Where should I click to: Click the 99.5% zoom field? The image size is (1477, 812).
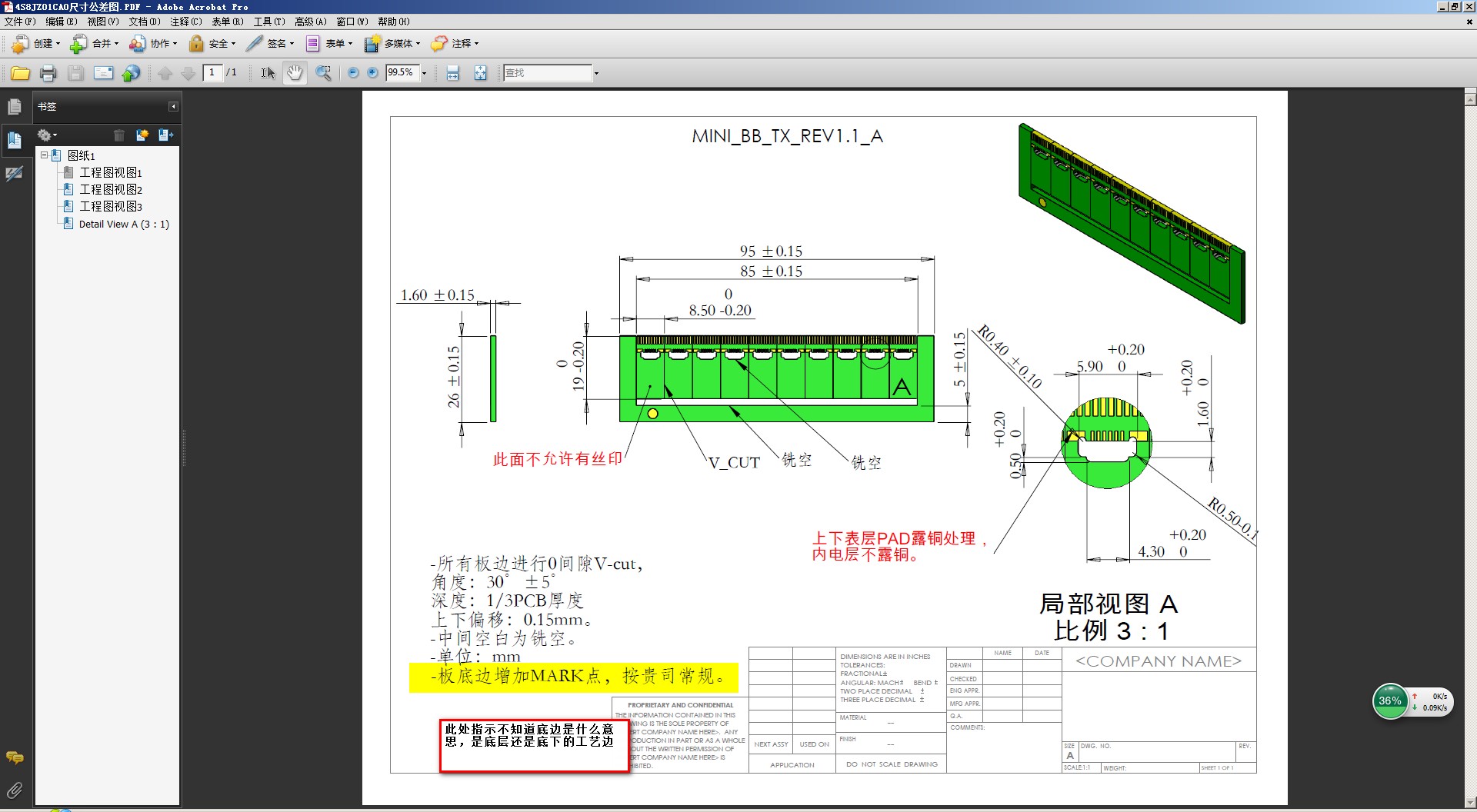402,72
